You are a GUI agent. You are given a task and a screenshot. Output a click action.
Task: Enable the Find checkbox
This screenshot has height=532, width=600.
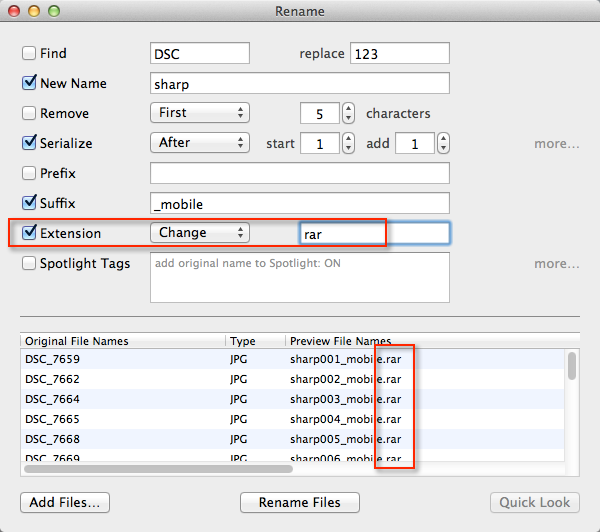click(x=29, y=53)
